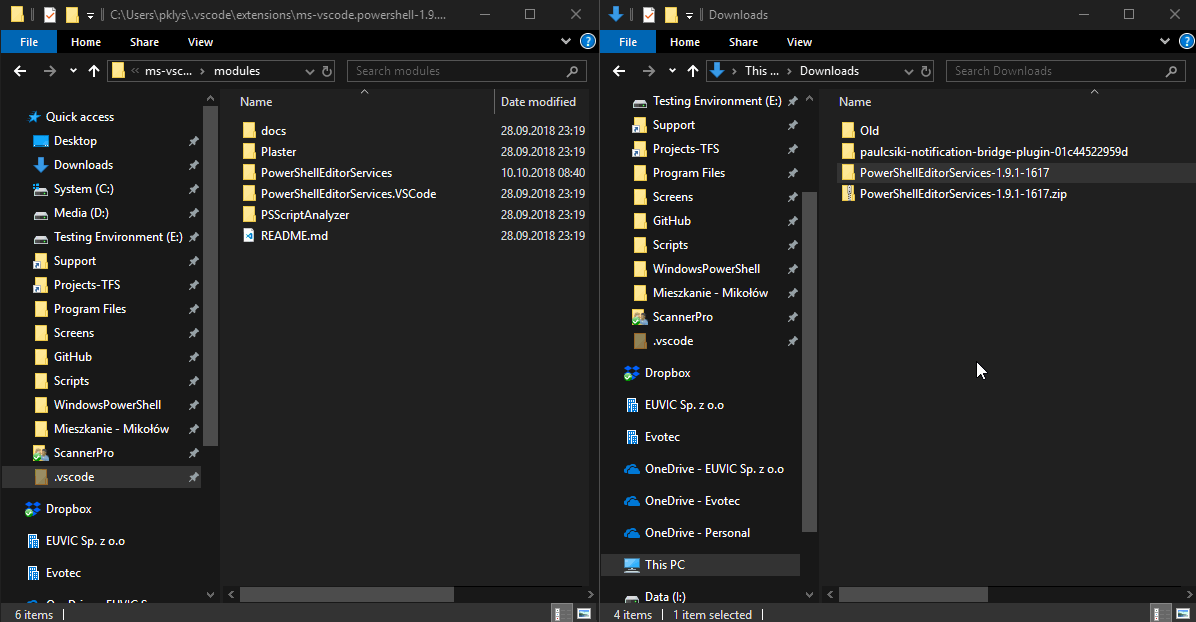This screenshot has width=1196, height=622.
Task: Click the search magnifier in Search Downloads box
Action: [x=1171, y=71]
